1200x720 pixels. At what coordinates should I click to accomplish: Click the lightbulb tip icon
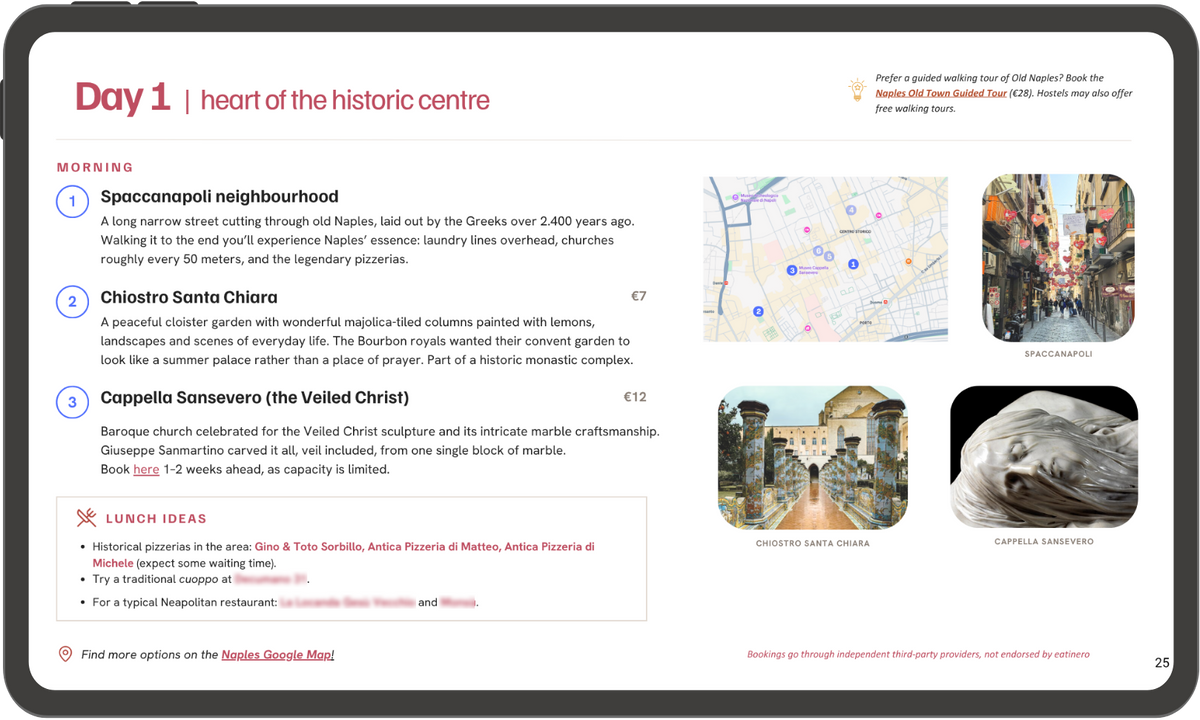tap(857, 91)
